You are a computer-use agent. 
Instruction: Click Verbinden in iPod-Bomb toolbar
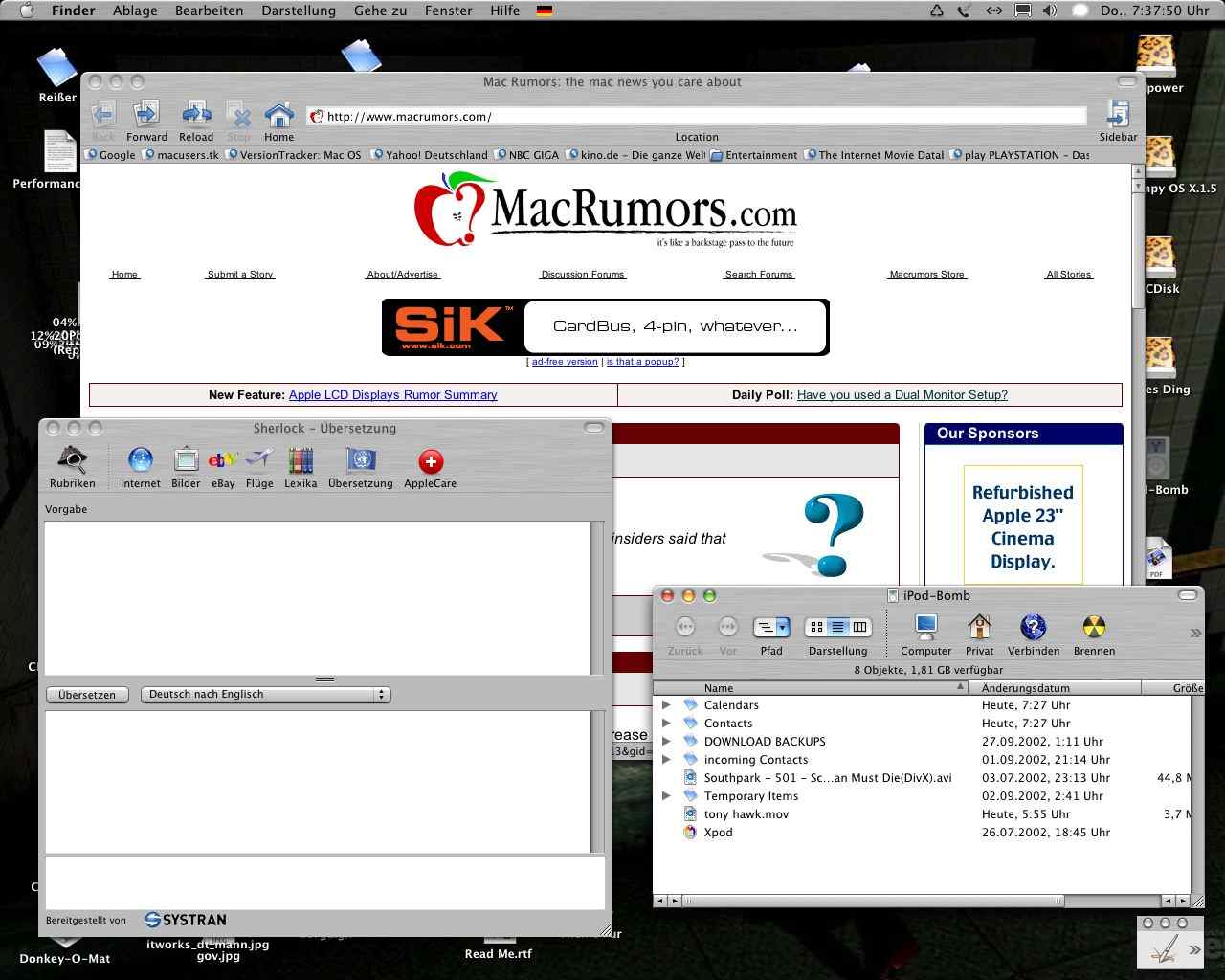point(1034,635)
